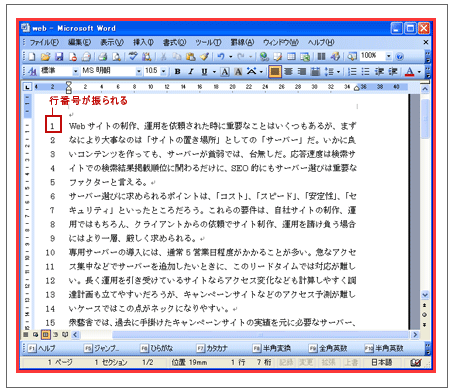Select the Format Painter brush icon

tap(204, 57)
